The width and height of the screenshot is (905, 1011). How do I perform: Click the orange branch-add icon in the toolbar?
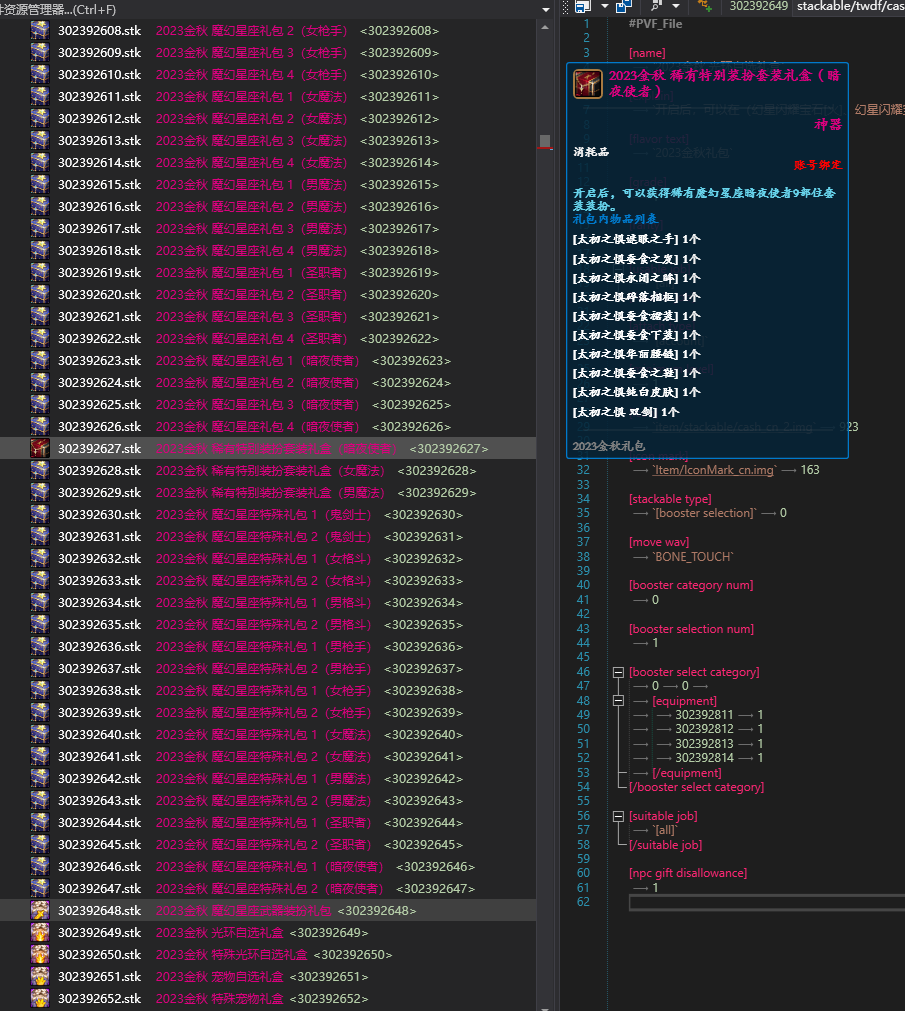[x=705, y=6]
